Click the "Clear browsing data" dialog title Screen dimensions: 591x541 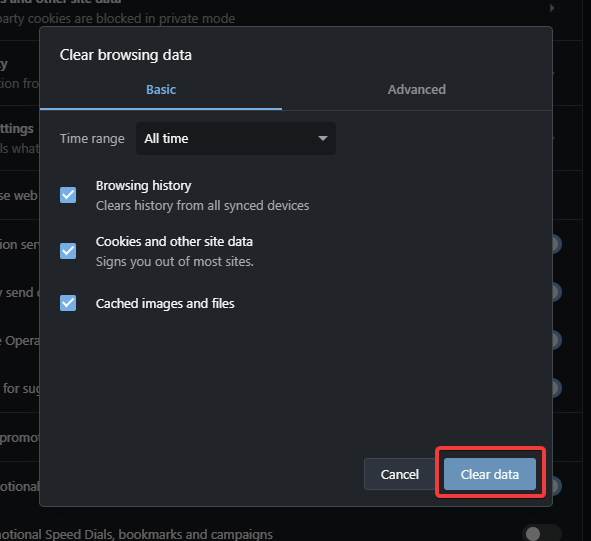(126, 55)
